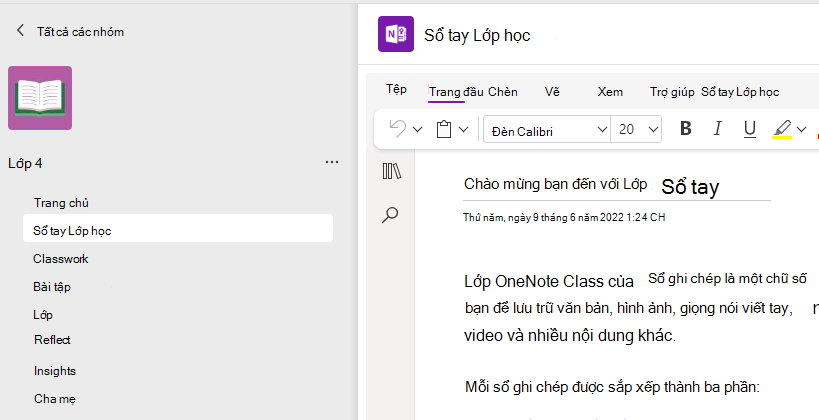Expand the paste options dropdown
The height and width of the screenshot is (420, 819).
(463, 129)
